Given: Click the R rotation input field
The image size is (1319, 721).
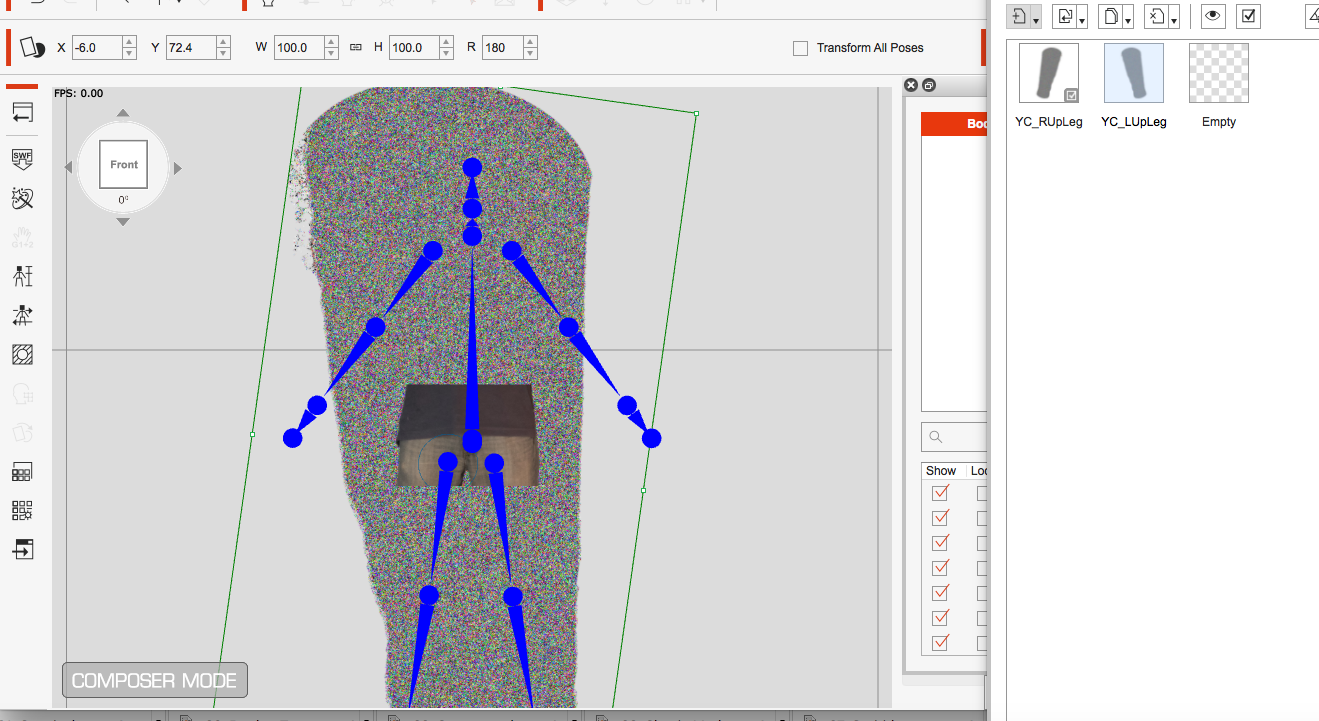Looking at the screenshot, I should point(503,48).
